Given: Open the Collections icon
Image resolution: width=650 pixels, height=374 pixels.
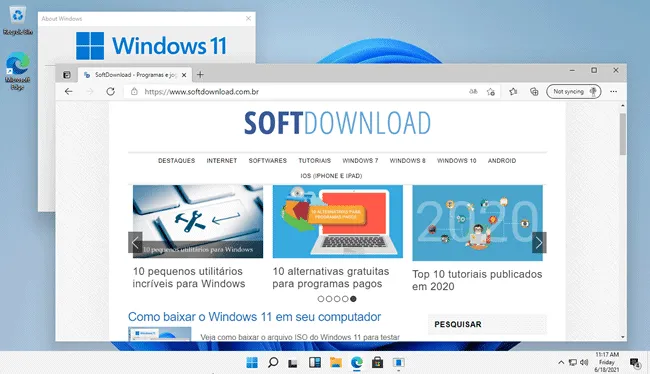Looking at the screenshot, I should tap(534, 92).
